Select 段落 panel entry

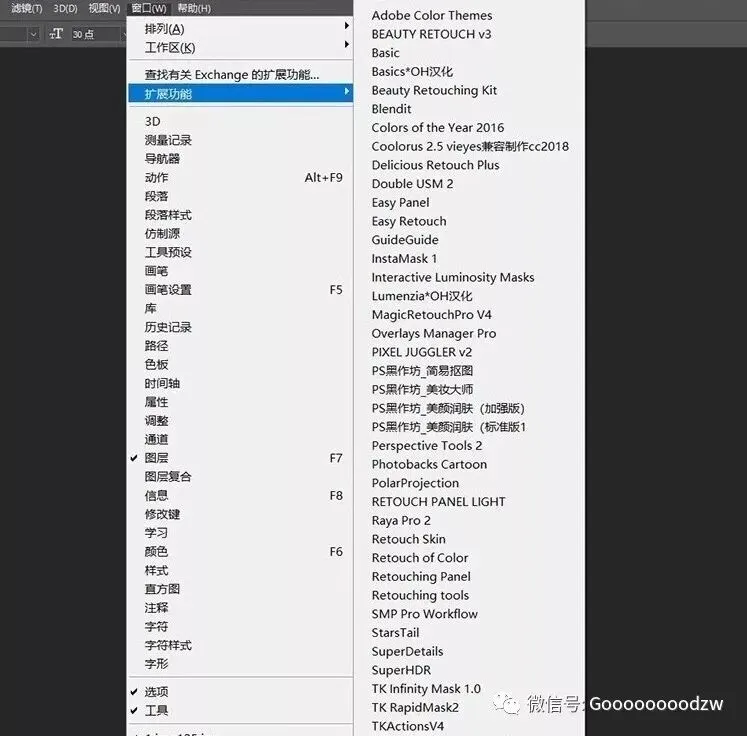[x=241, y=196]
